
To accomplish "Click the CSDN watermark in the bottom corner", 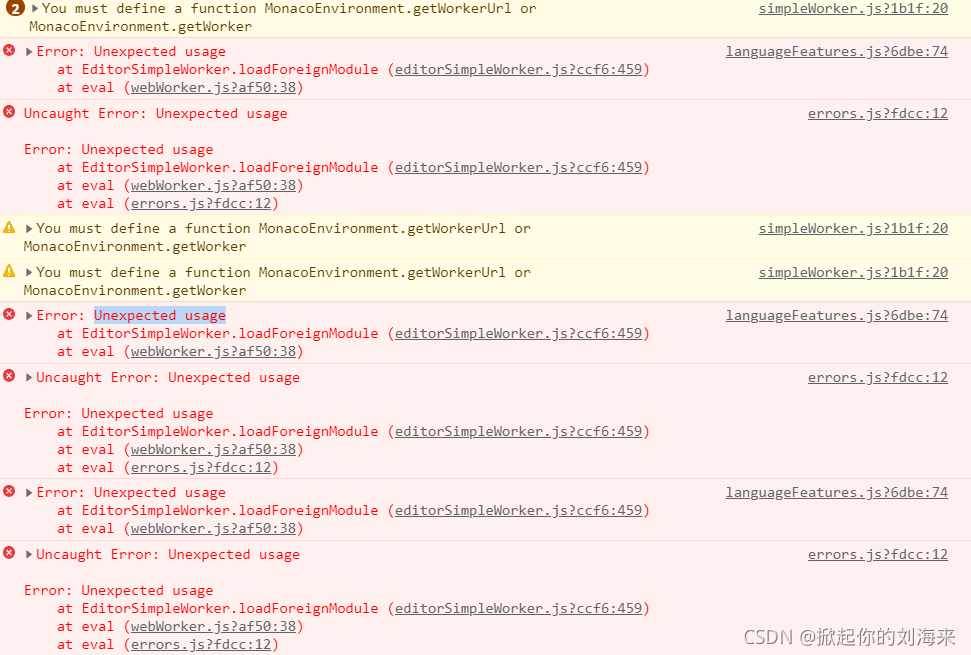I will [x=849, y=637].
